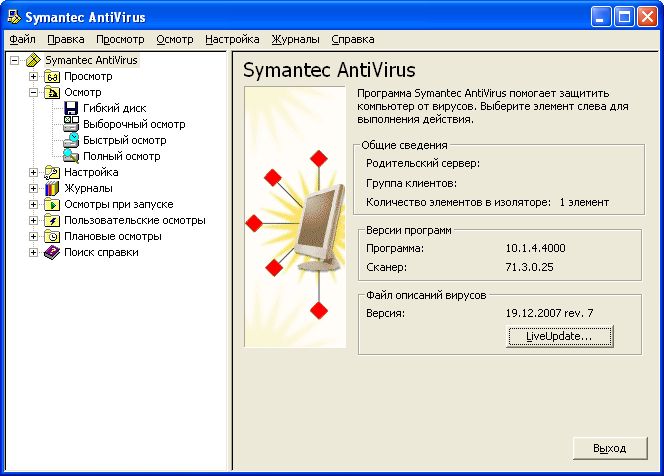Click the Журналы books icon in tree

(x=52, y=188)
